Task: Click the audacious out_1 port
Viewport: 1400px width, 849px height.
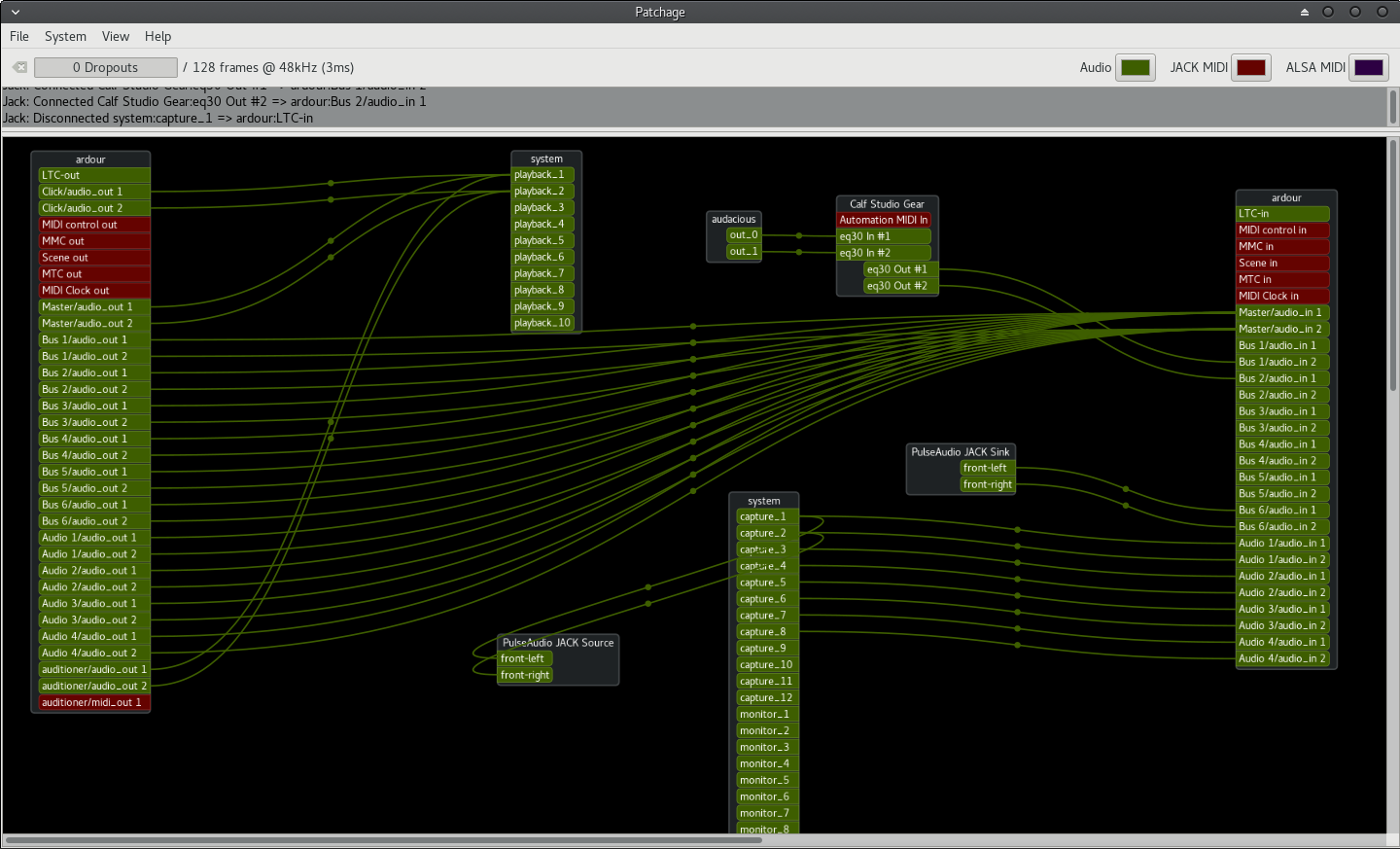Action: (743, 252)
